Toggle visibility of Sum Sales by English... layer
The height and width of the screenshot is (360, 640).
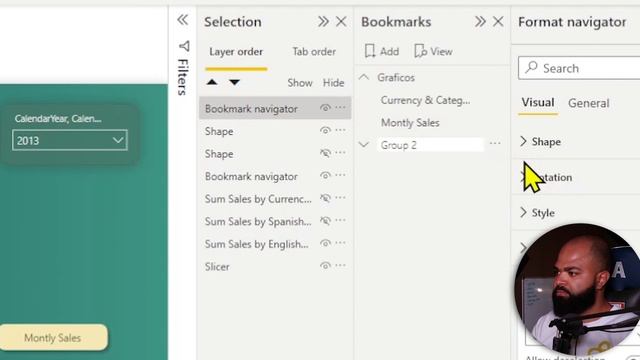[x=325, y=243]
